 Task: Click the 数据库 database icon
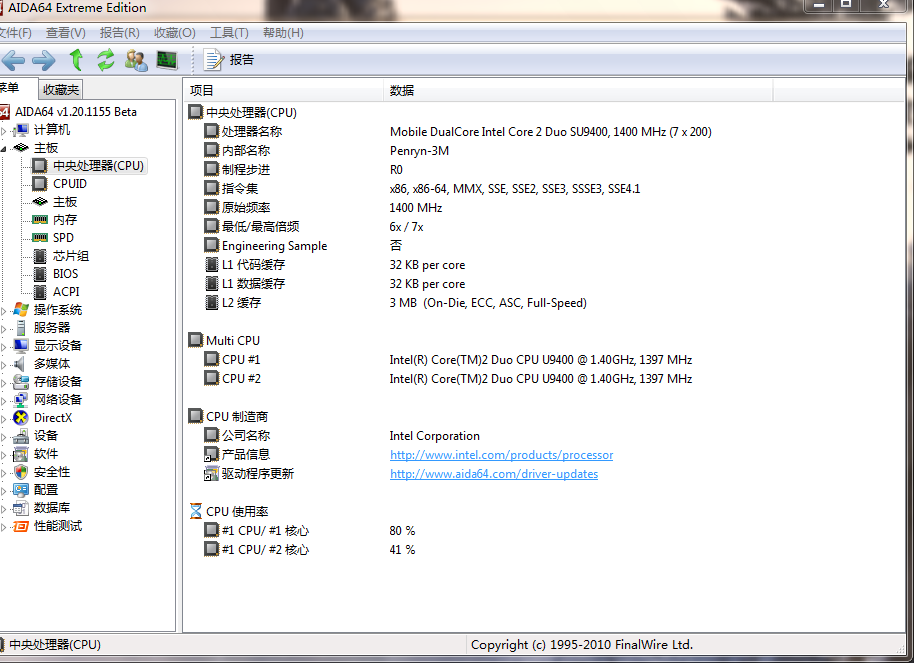(21, 508)
